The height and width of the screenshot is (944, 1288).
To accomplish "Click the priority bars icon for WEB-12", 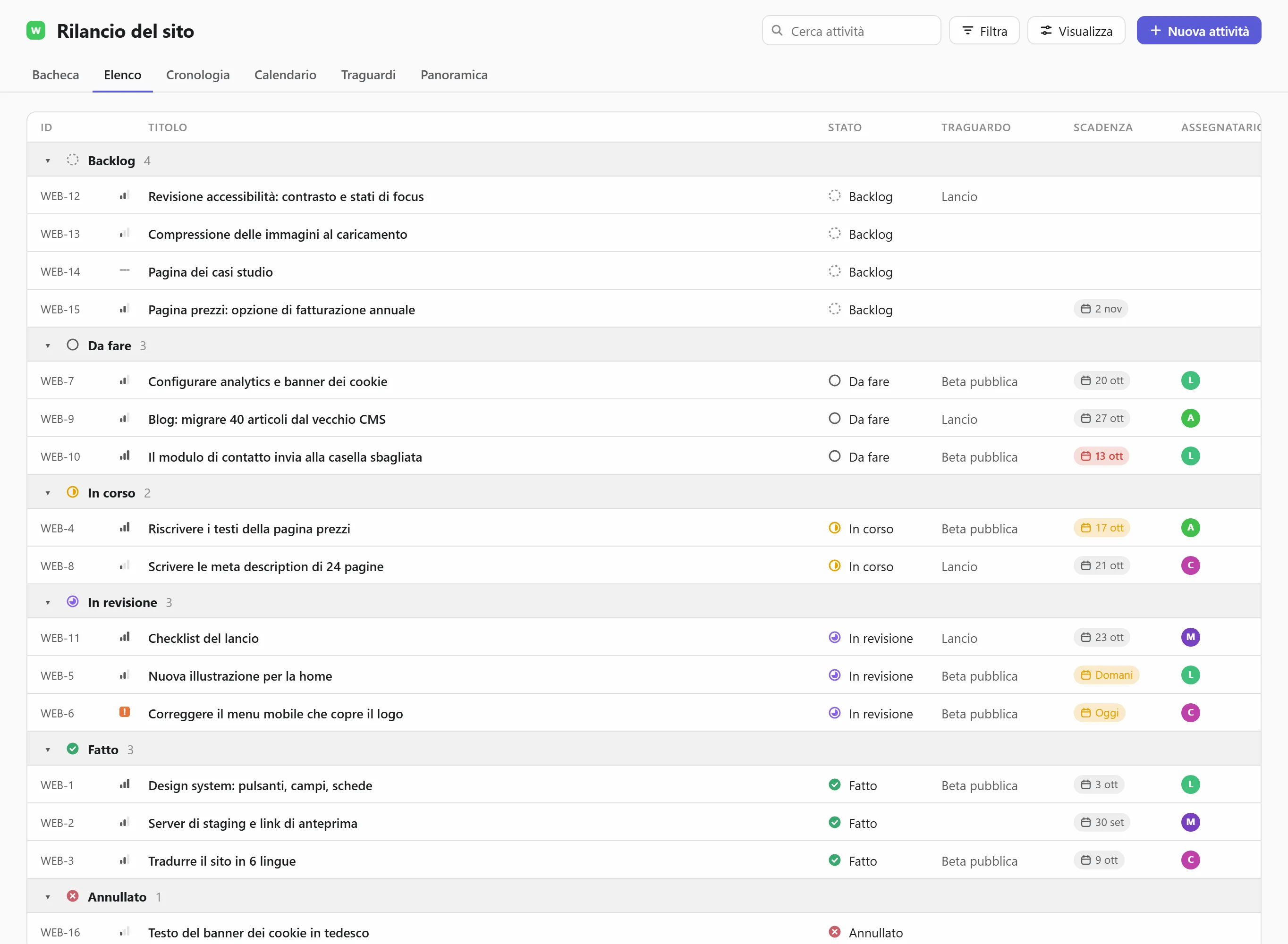I will coord(125,195).
